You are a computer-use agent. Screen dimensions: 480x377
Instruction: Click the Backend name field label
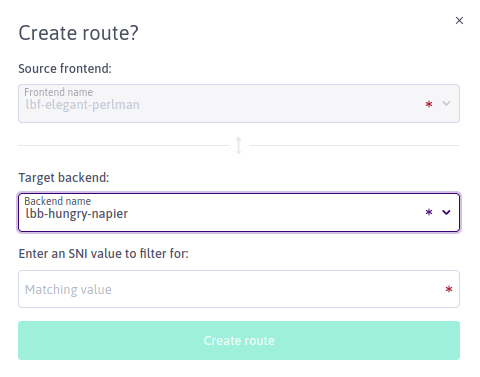tap(58, 201)
